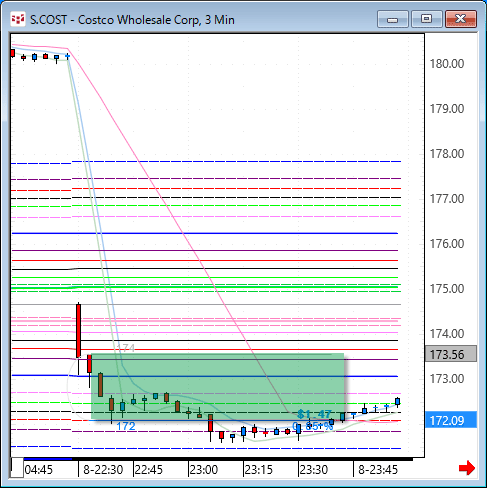Viewport: 487px width, 488px height.
Task: Click the 173.00 price axis label
Action: 447,379
